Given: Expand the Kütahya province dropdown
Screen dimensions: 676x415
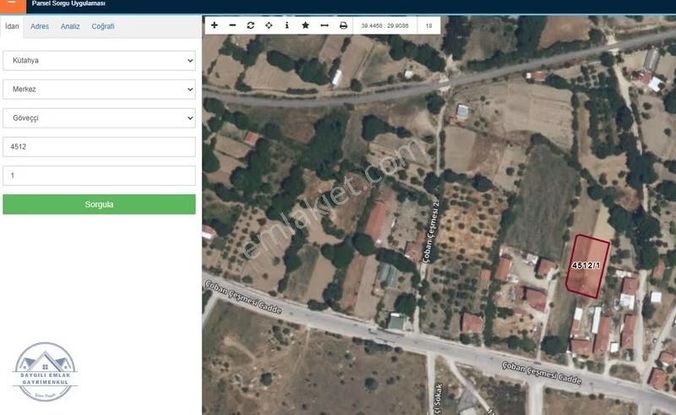Looking at the screenshot, I should tap(99, 61).
